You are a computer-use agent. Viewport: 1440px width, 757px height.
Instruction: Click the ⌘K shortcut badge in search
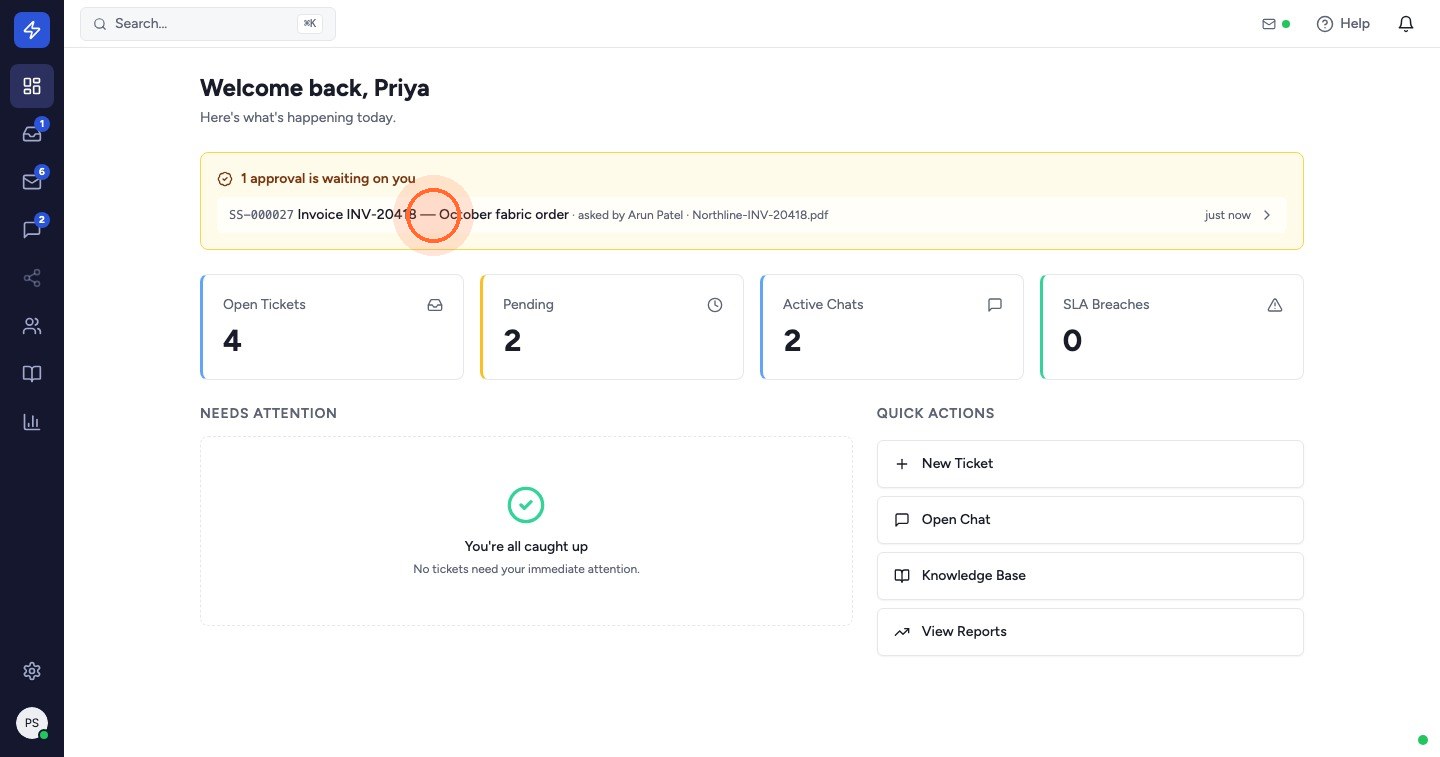click(x=310, y=23)
